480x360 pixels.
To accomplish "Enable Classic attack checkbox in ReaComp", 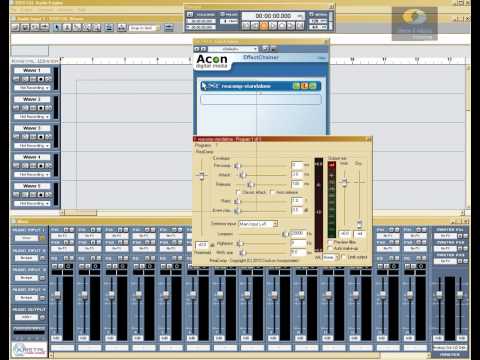I will tap(238, 192).
